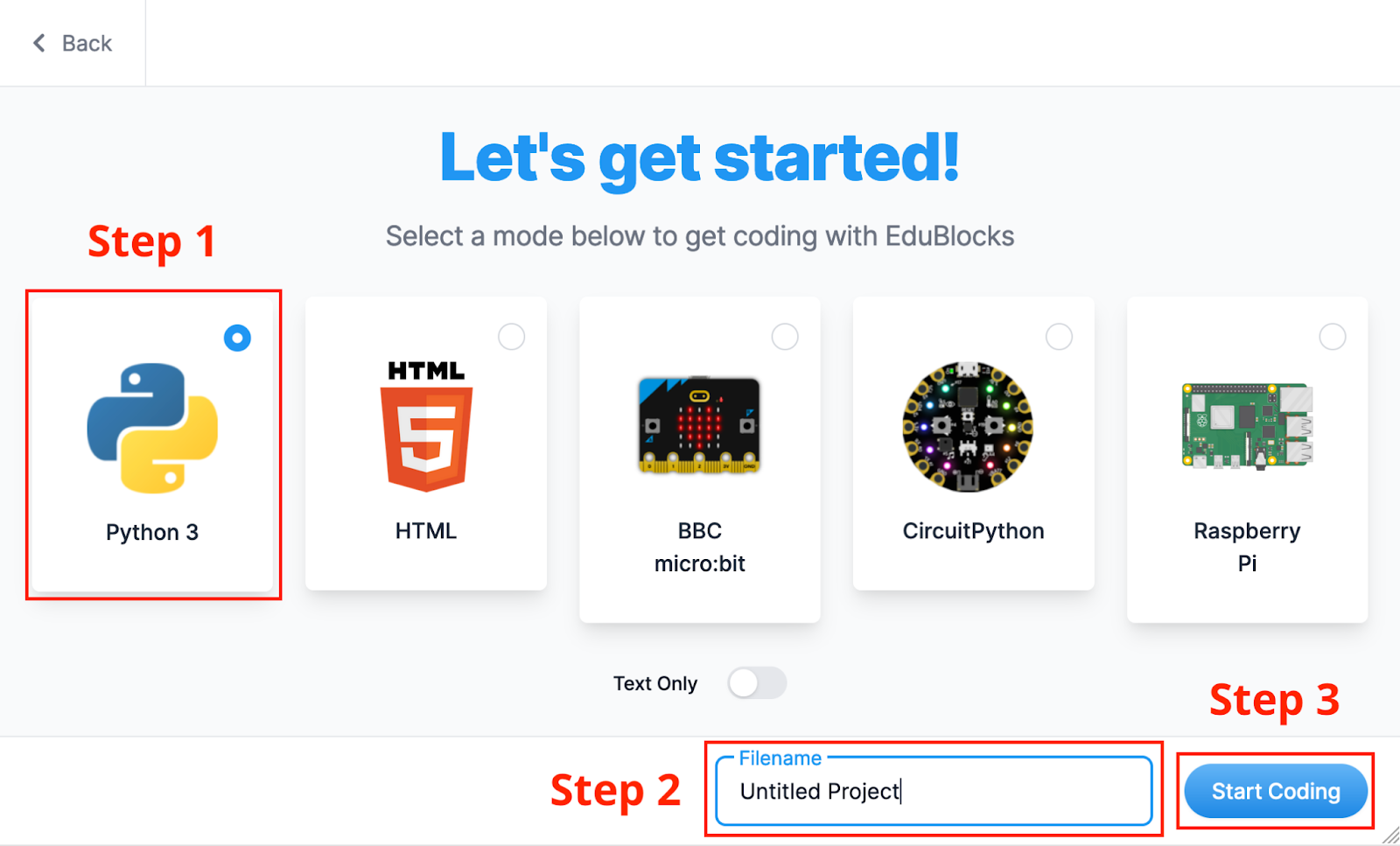This screenshot has height=846, width=1400.
Task: Click the HTML card label
Action: click(x=426, y=531)
